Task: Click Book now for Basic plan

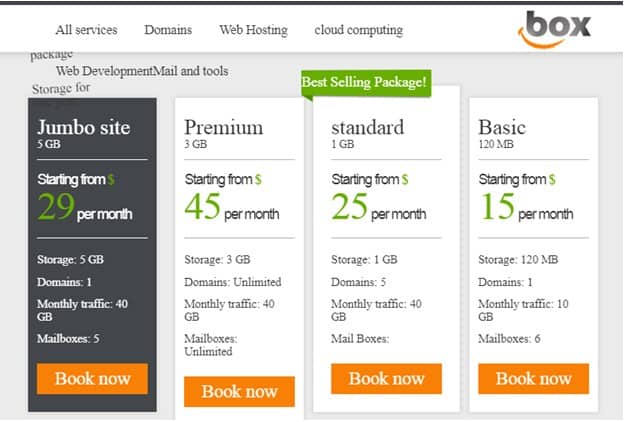Action: (x=534, y=379)
